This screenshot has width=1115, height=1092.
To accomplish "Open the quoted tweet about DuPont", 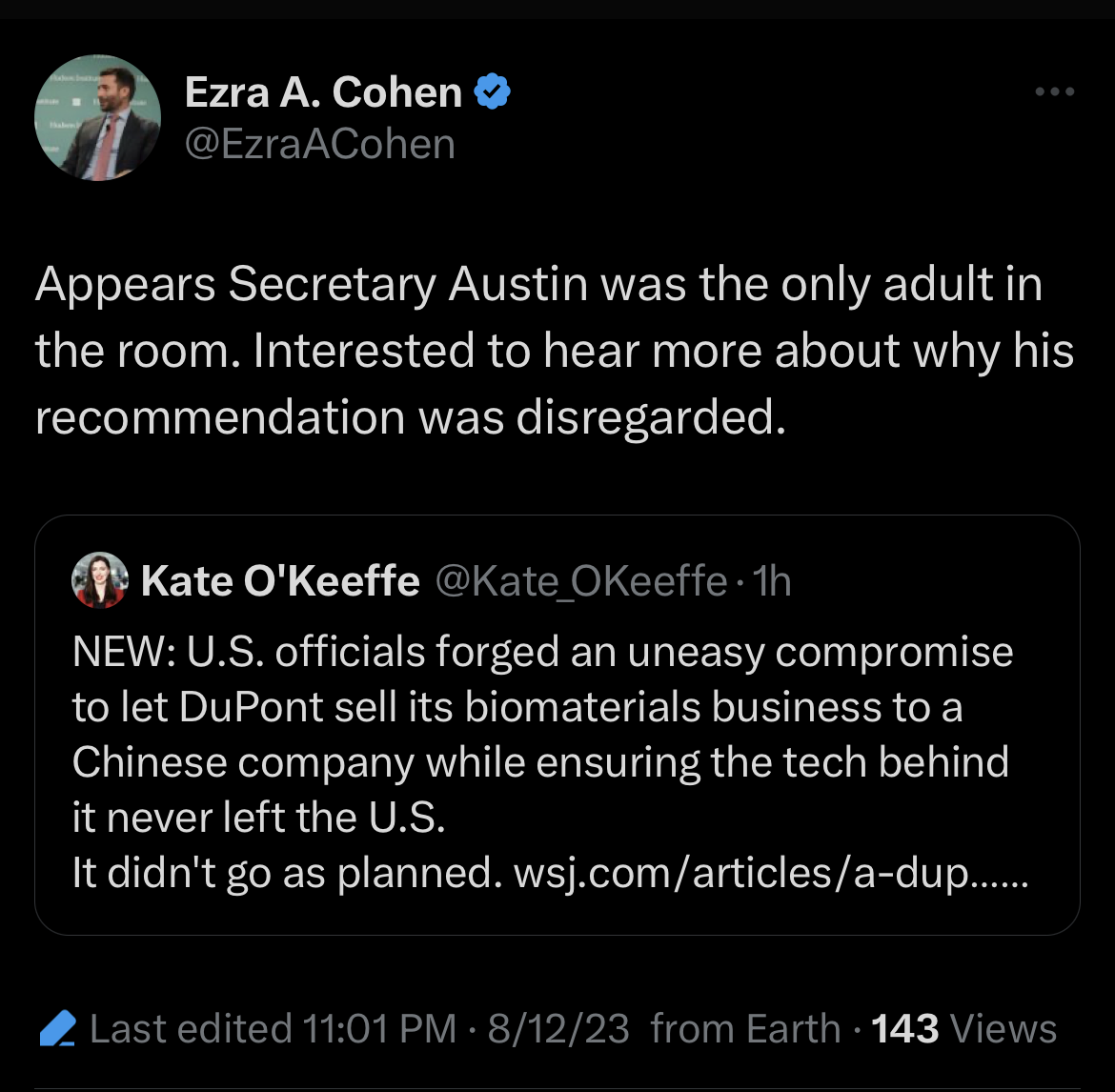I will pos(557,724).
